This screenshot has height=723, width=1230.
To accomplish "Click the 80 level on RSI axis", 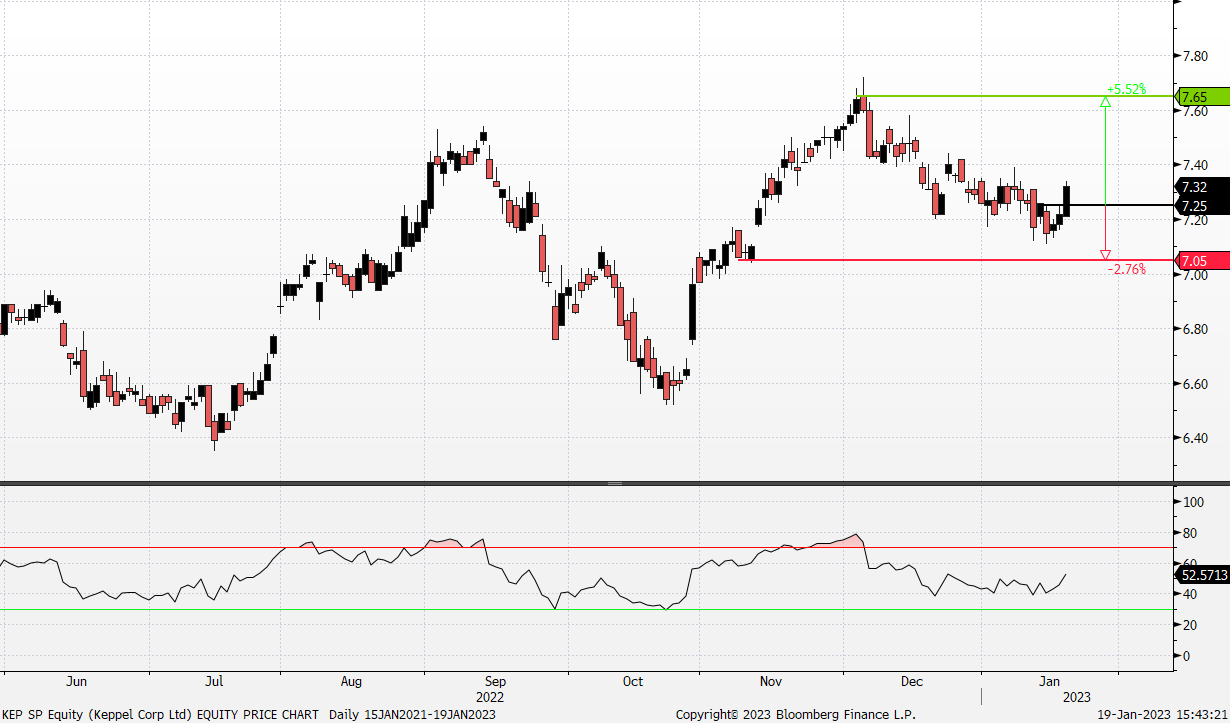I will click(1188, 534).
